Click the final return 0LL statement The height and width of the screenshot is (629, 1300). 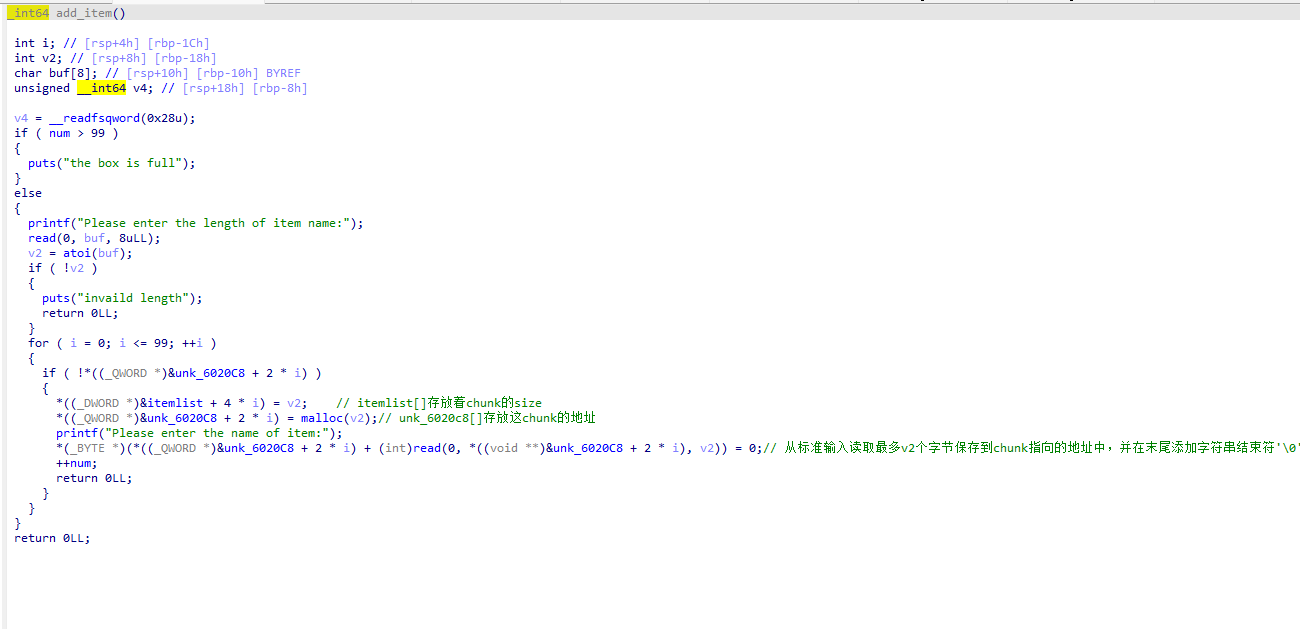[x=50, y=537]
